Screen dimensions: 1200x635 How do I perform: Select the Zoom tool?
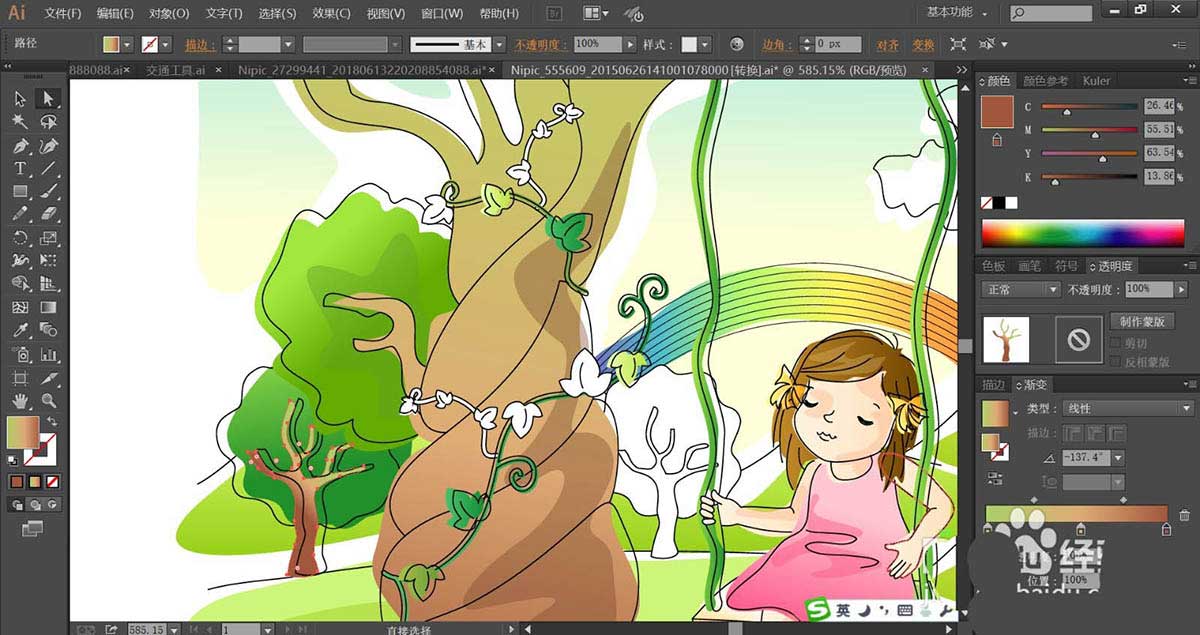click(48, 401)
